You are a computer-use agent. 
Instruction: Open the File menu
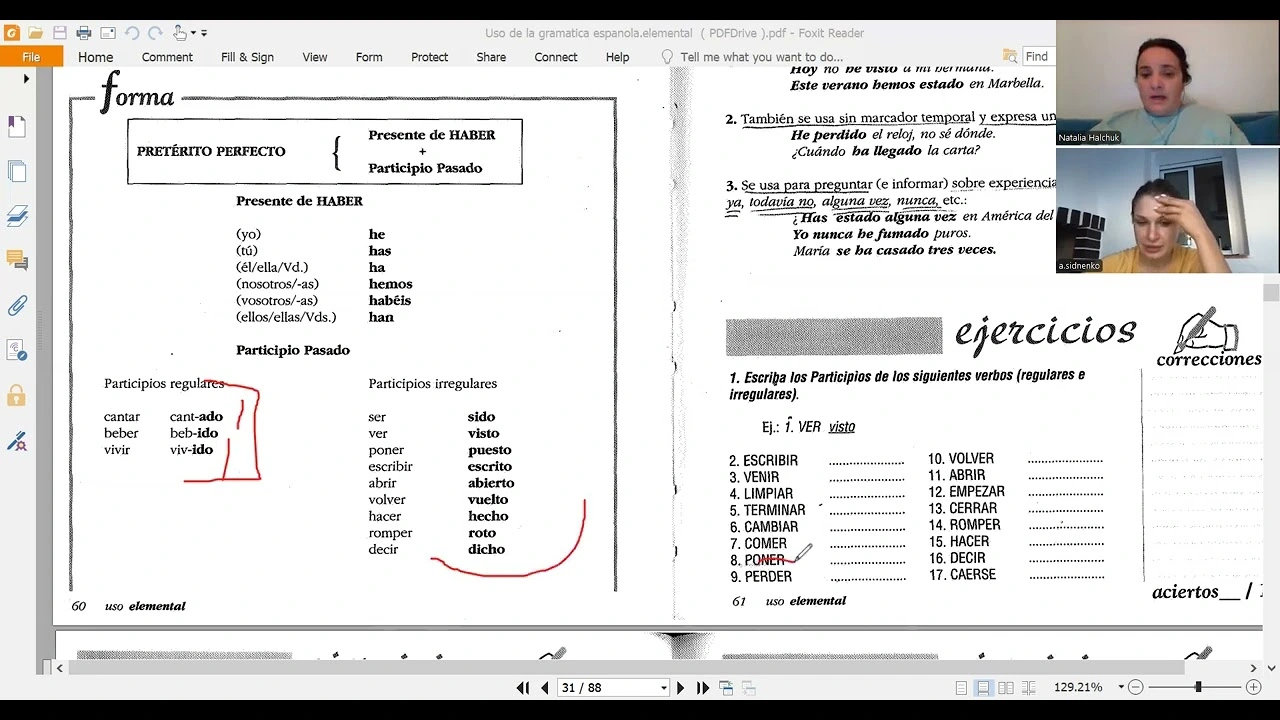click(x=31, y=57)
